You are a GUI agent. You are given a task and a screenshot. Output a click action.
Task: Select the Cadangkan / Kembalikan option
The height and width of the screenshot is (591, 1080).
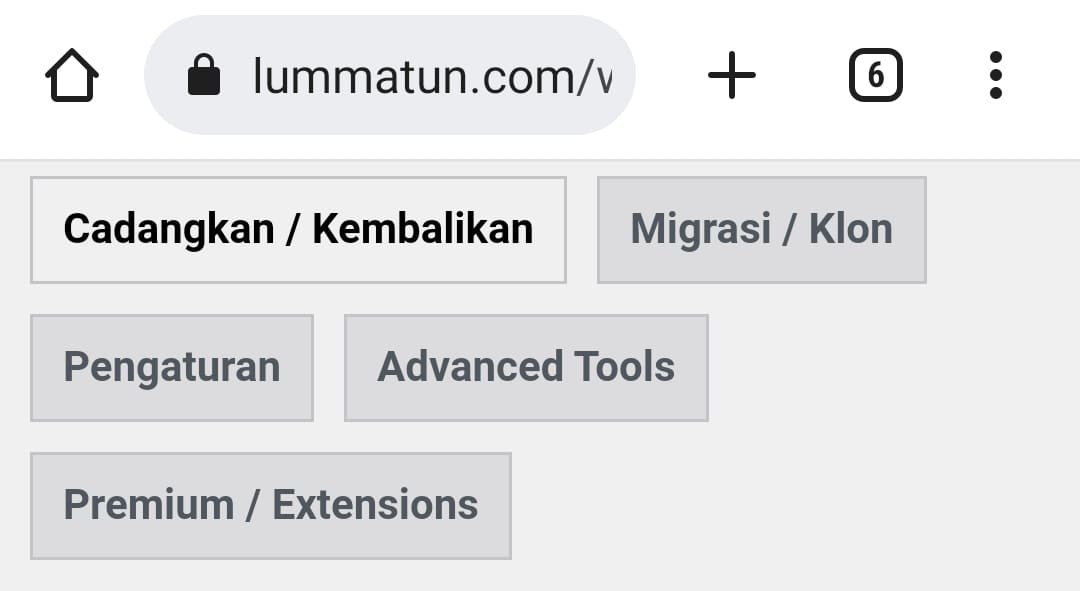point(298,229)
